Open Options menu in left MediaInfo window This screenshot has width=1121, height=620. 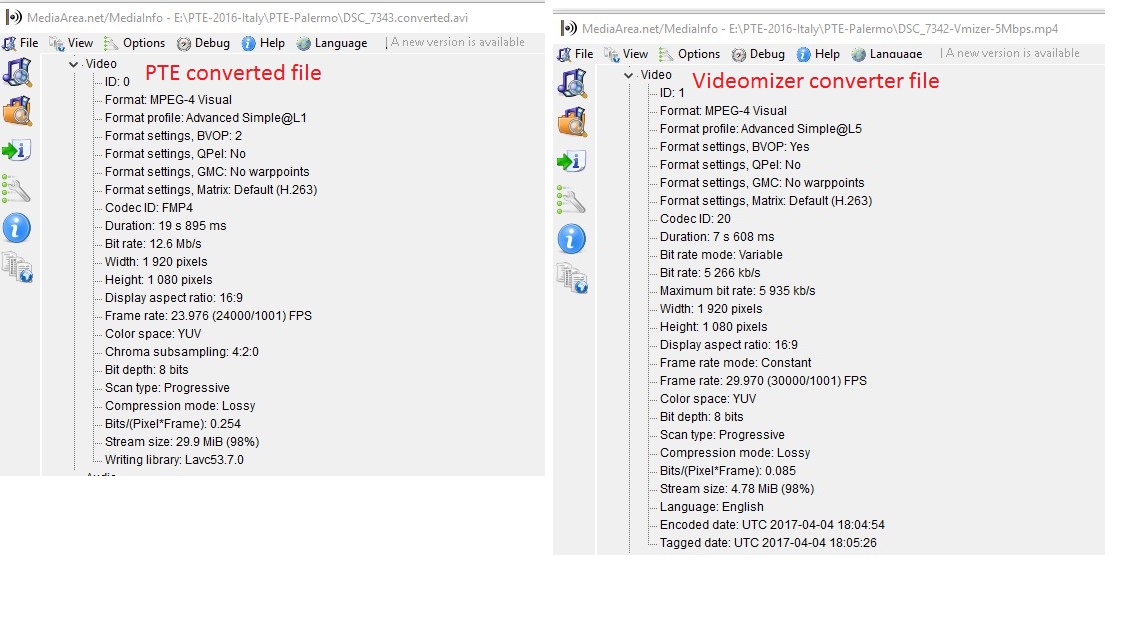(x=134, y=43)
